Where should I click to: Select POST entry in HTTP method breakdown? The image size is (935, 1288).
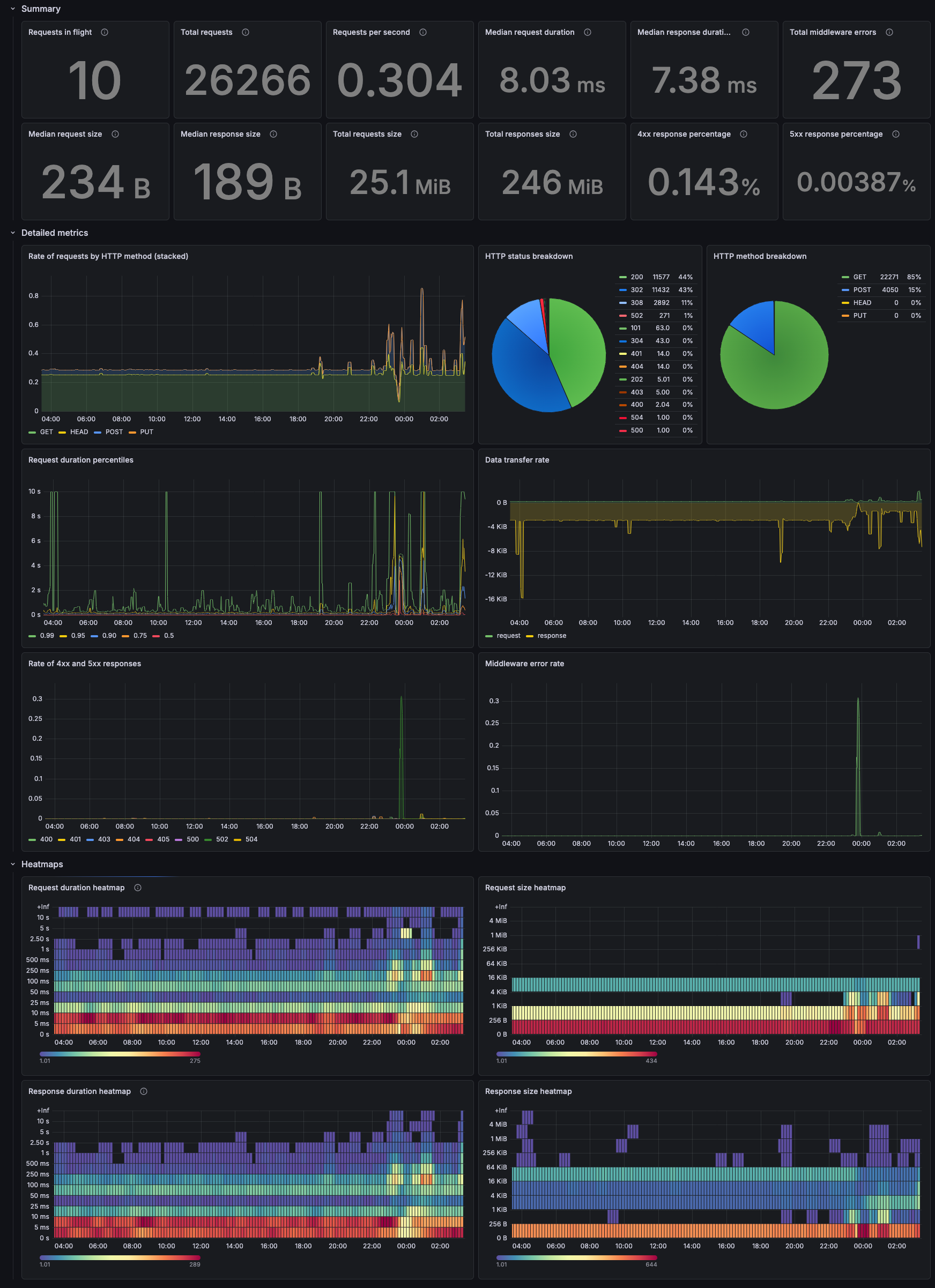pos(861,290)
